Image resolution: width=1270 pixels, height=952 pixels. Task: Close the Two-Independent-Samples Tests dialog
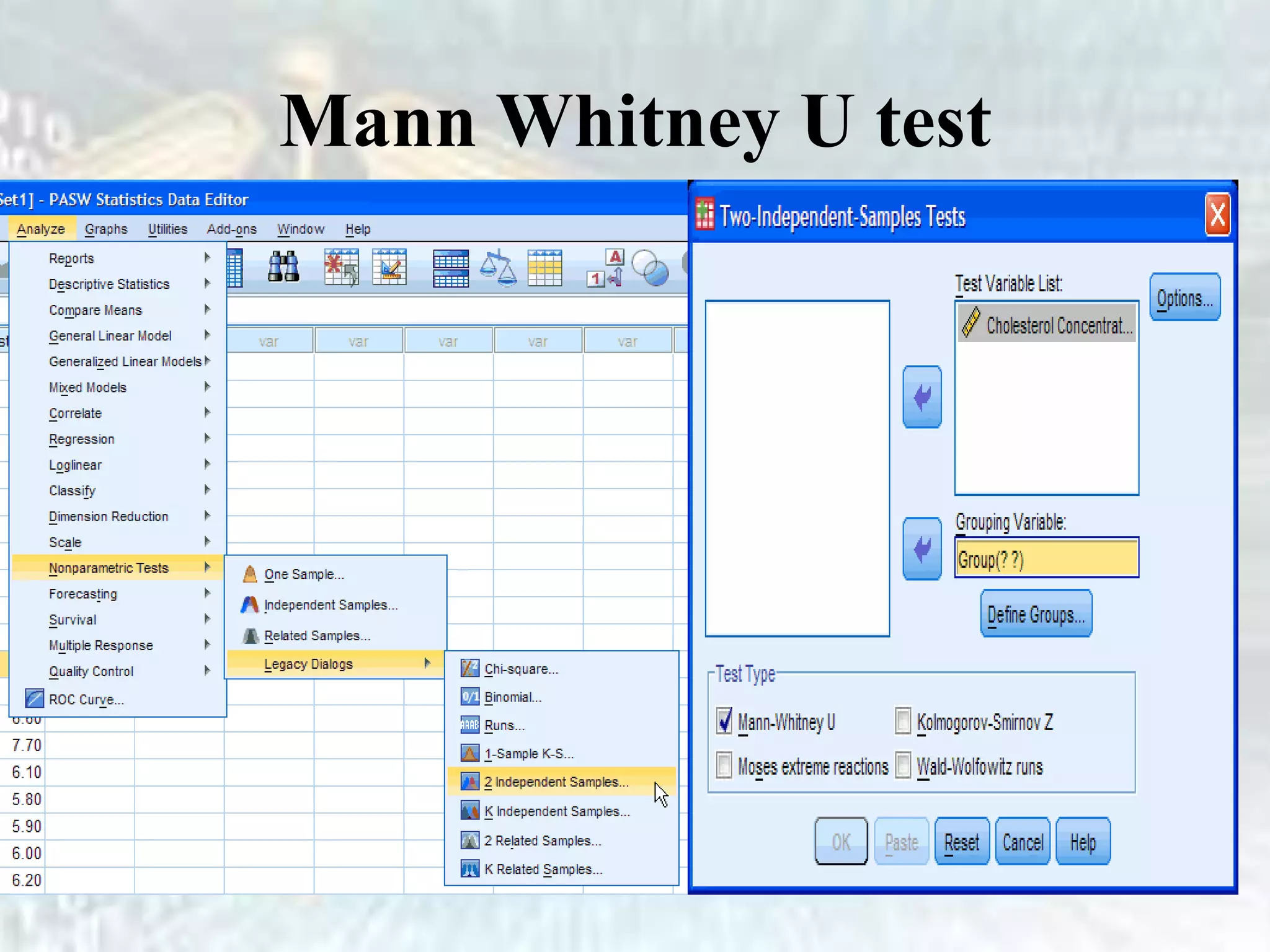pos(1217,214)
